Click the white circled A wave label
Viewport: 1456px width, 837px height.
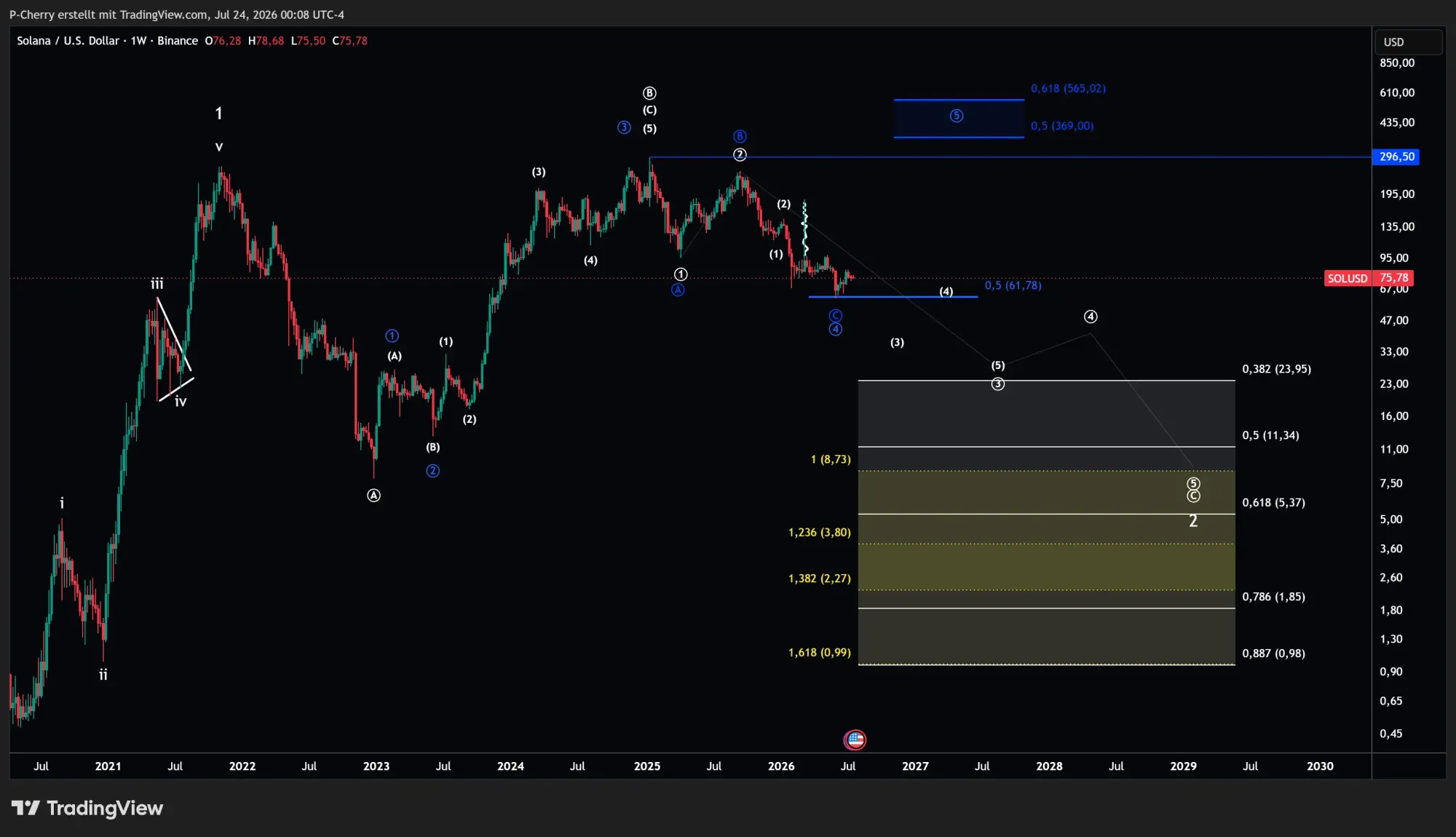(x=373, y=496)
